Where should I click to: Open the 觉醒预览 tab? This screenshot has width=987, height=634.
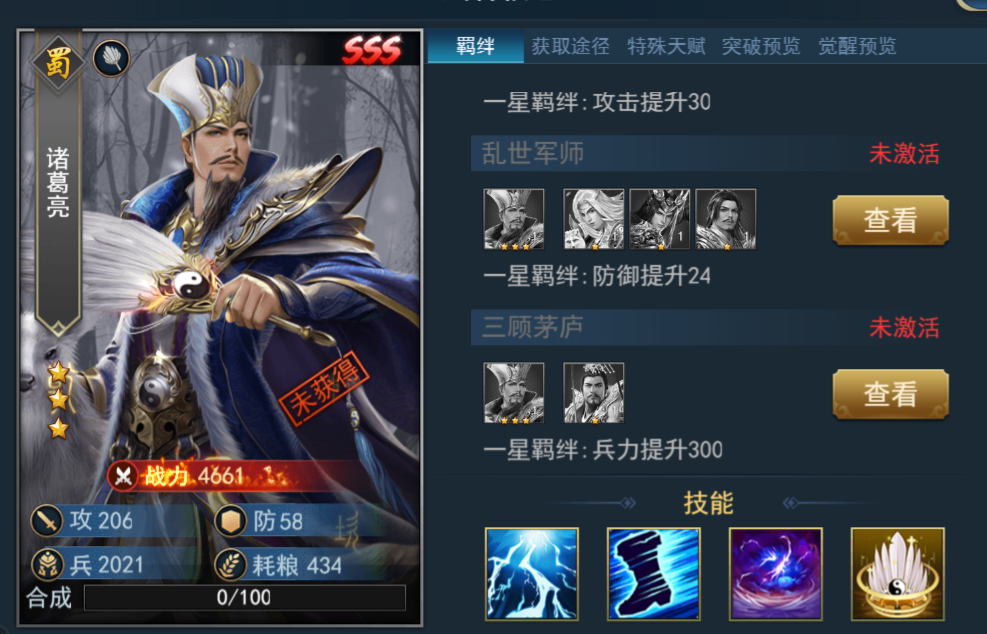point(857,46)
